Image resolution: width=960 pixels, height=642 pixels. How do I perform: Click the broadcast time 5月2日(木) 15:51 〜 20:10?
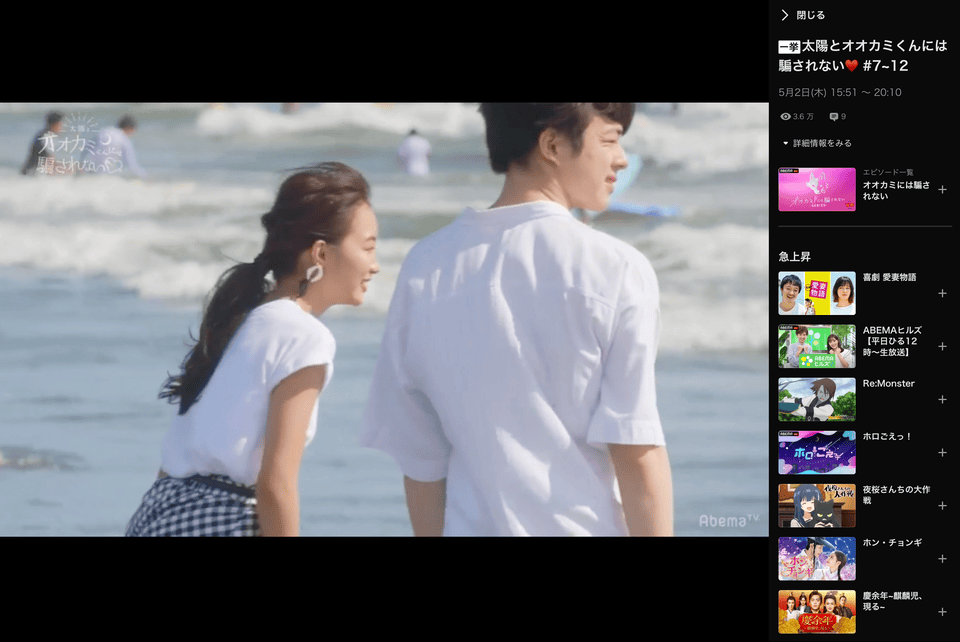(840, 92)
